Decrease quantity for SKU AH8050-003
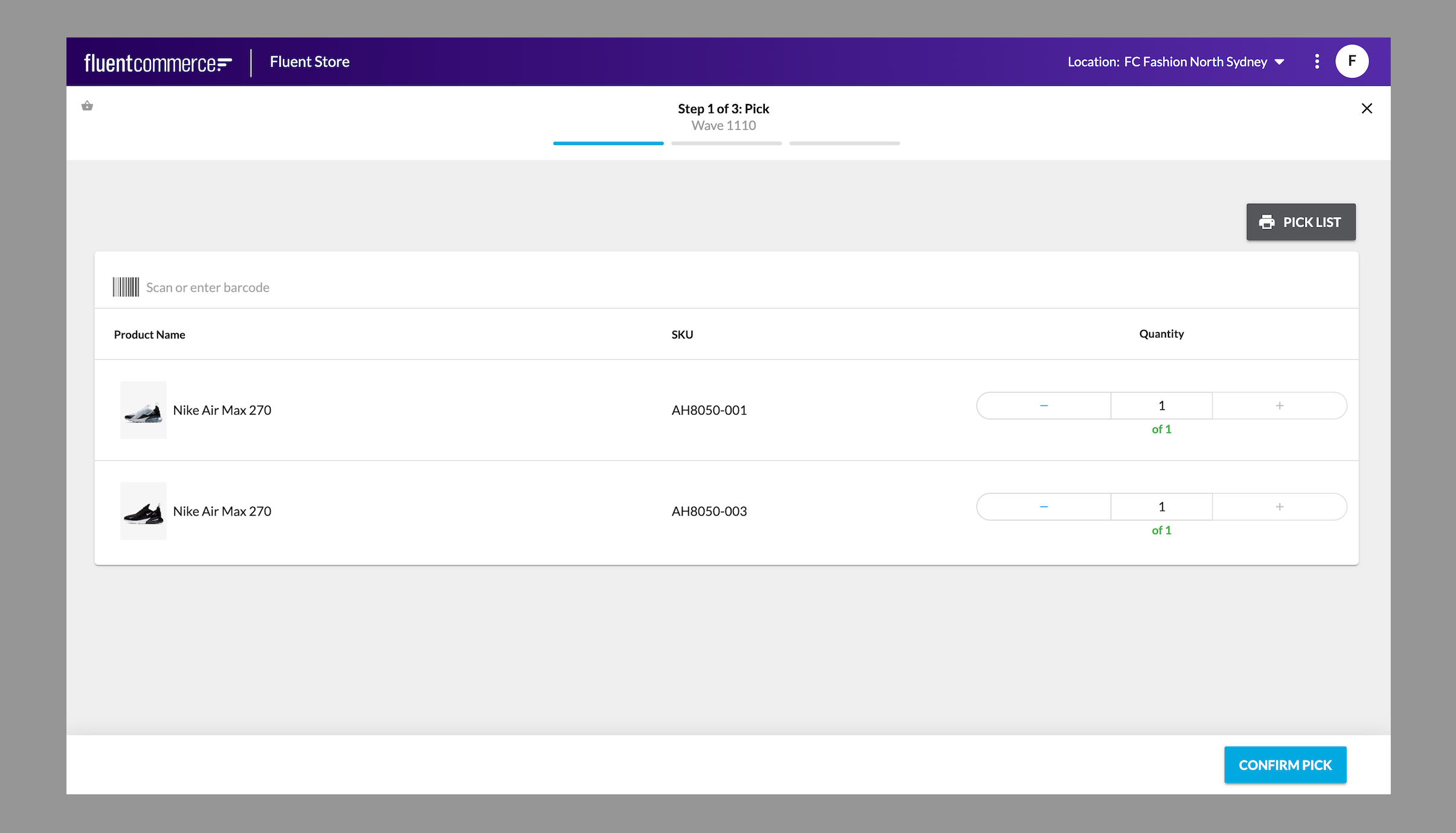This screenshot has width=1456, height=833. point(1043,507)
